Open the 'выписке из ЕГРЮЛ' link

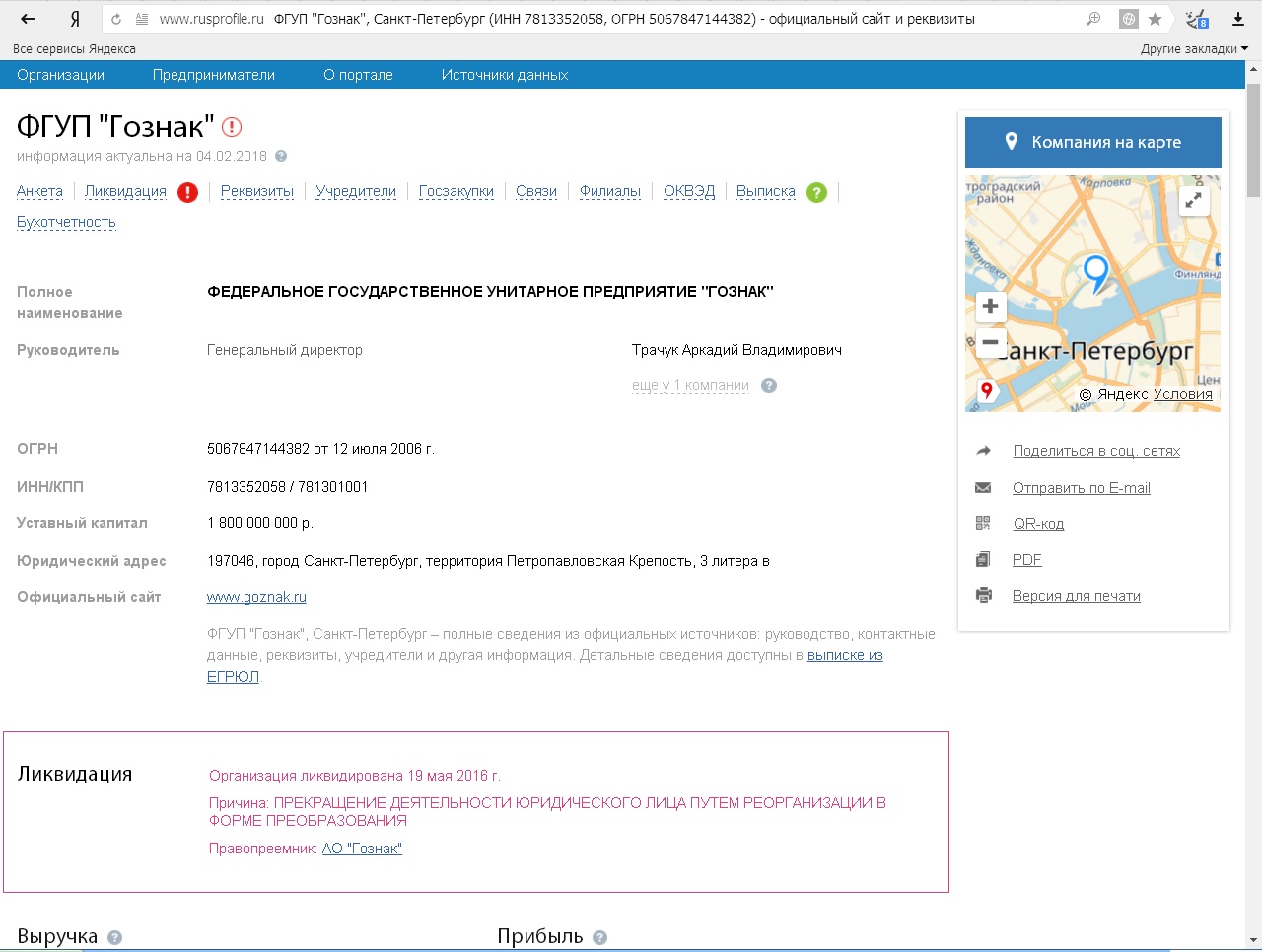pyautogui.click(x=845, y=655)
